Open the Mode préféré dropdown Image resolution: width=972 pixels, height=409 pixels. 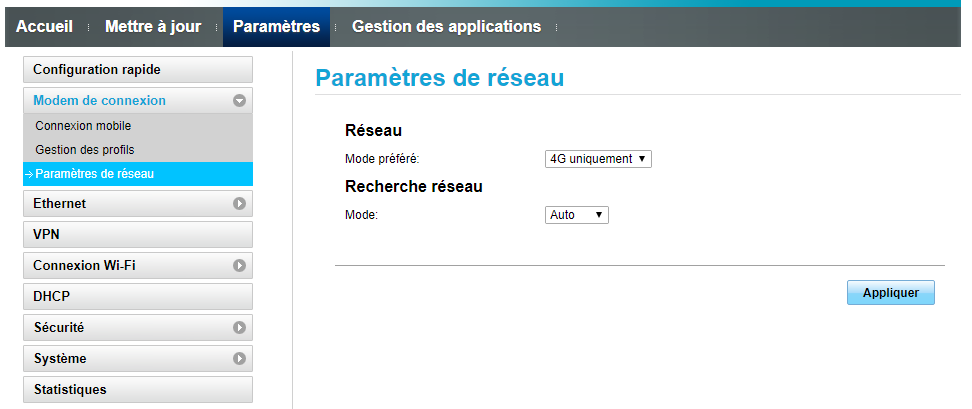point(598,159)
